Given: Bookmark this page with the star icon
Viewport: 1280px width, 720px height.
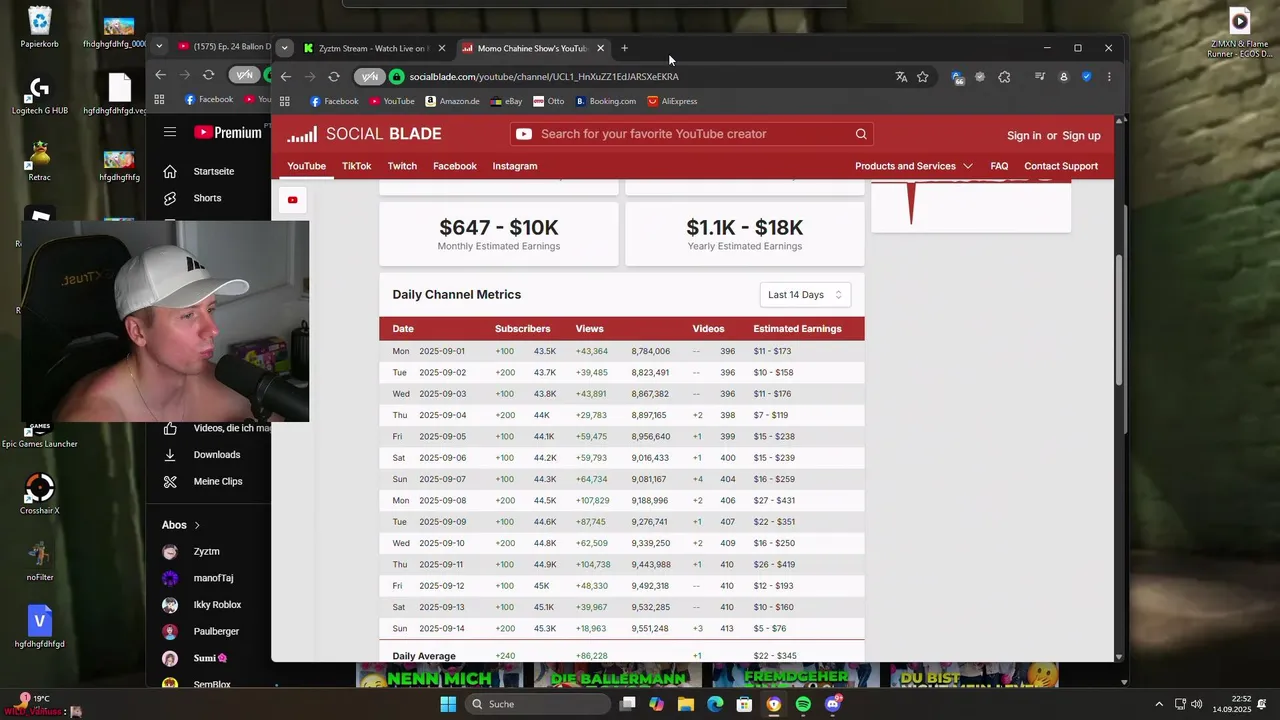Looking at the screenshot, I should coord(923,76).
